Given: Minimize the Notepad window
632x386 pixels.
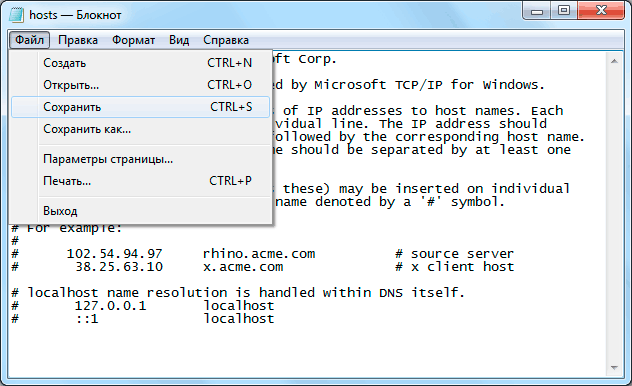Looking at the screenshot, I should 537,11.
